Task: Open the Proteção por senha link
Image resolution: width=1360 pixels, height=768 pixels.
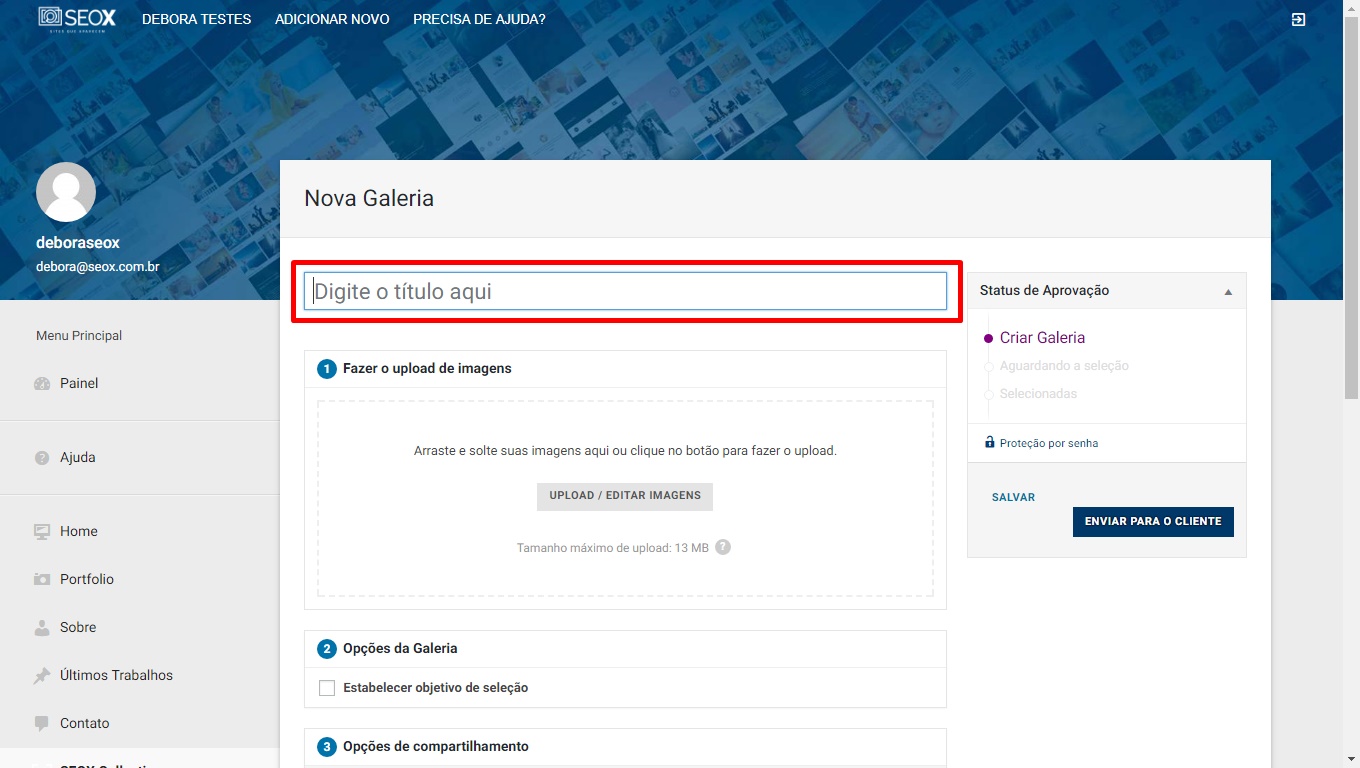Action: click(x=1048, y=443)
